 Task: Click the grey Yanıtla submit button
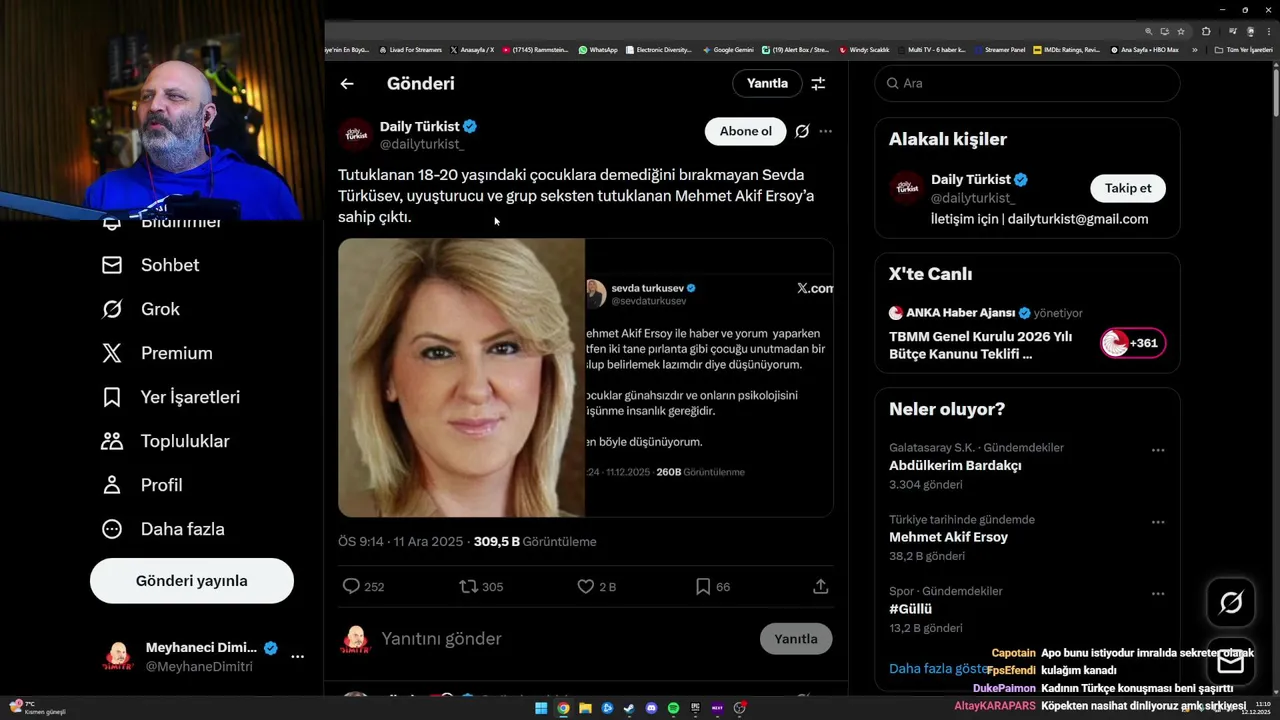tap(796, 639)
